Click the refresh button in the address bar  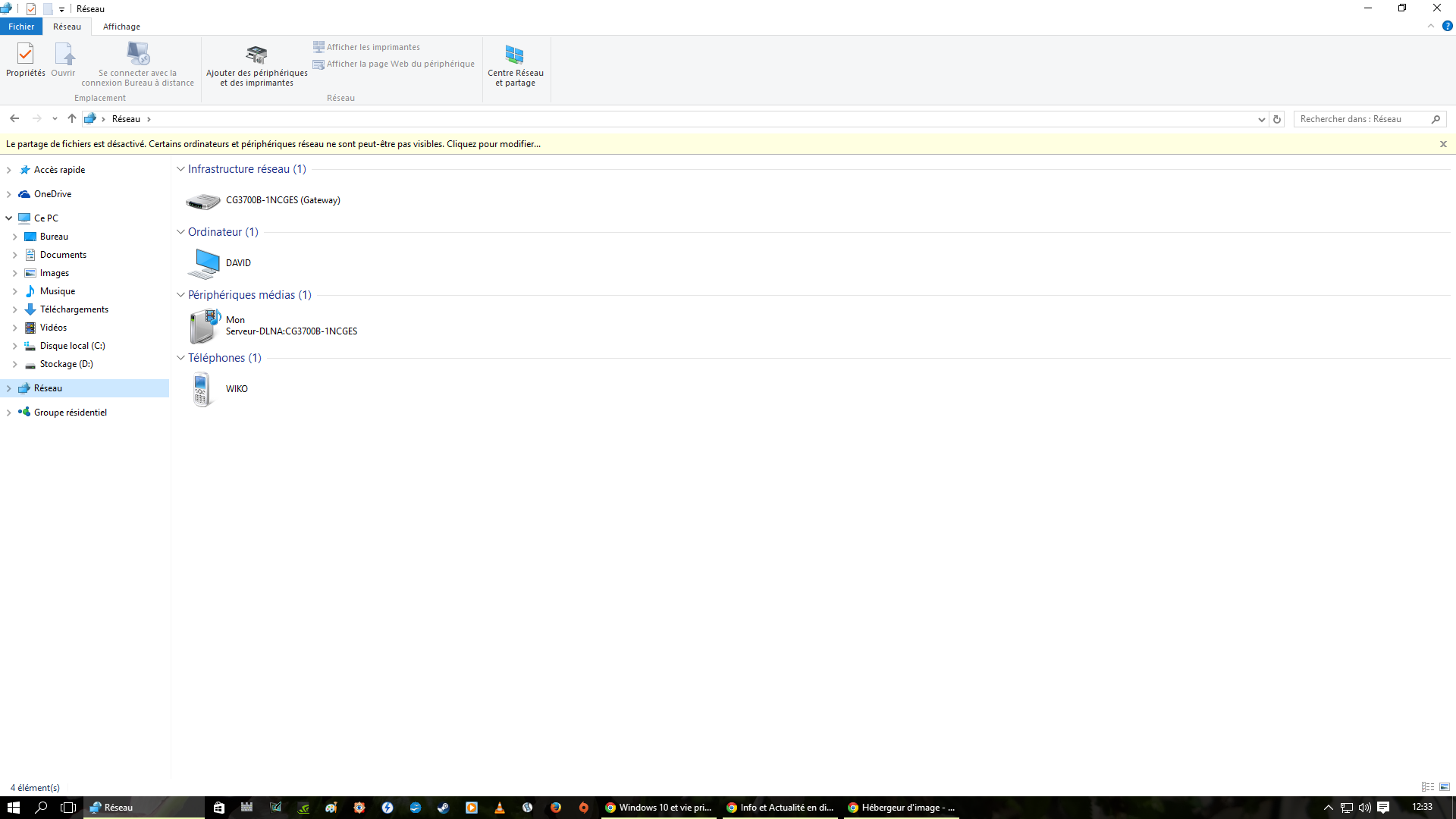click(x=1277, y=119)
